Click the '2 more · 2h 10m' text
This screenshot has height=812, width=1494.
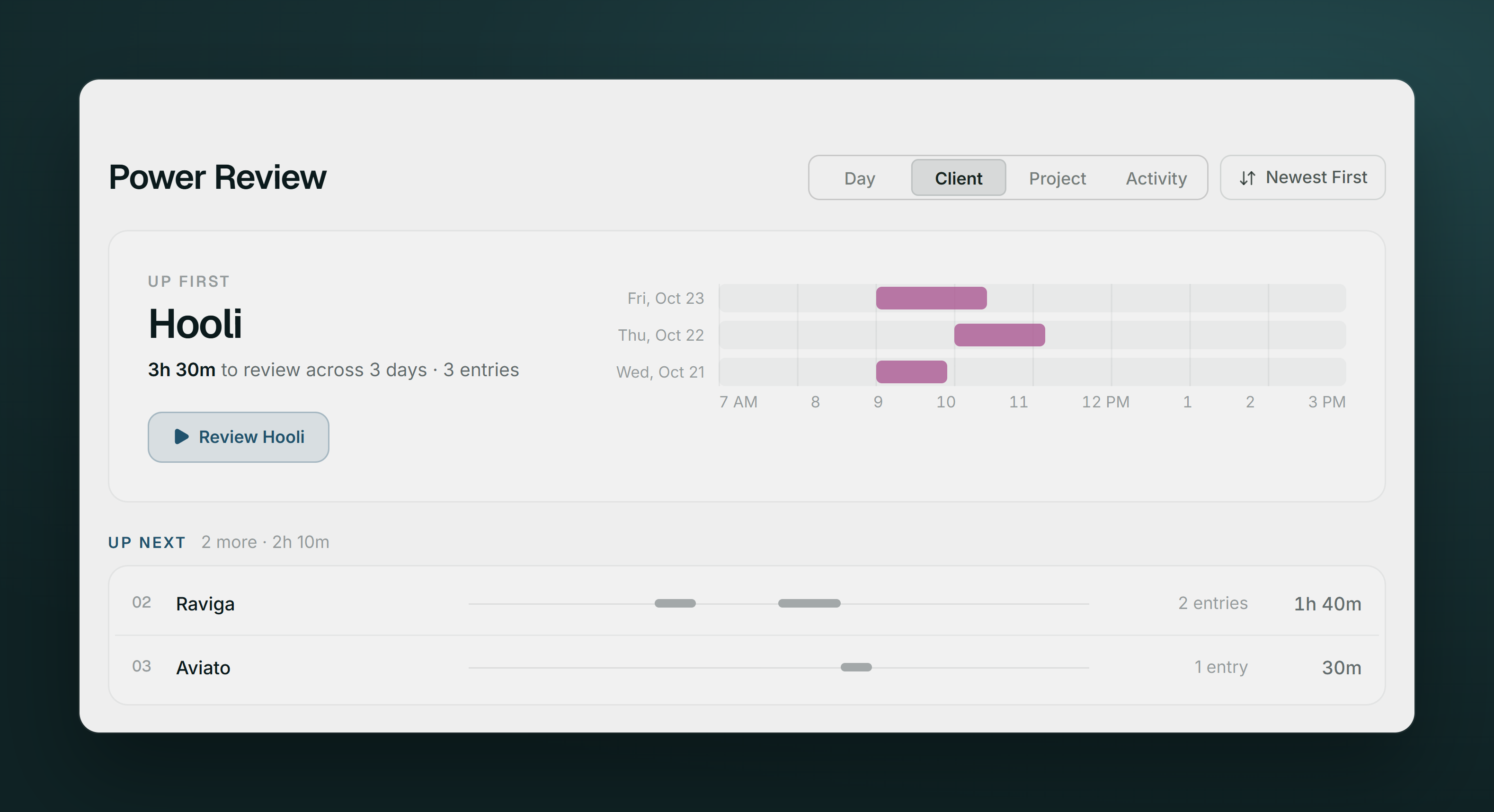click(265, 542)
